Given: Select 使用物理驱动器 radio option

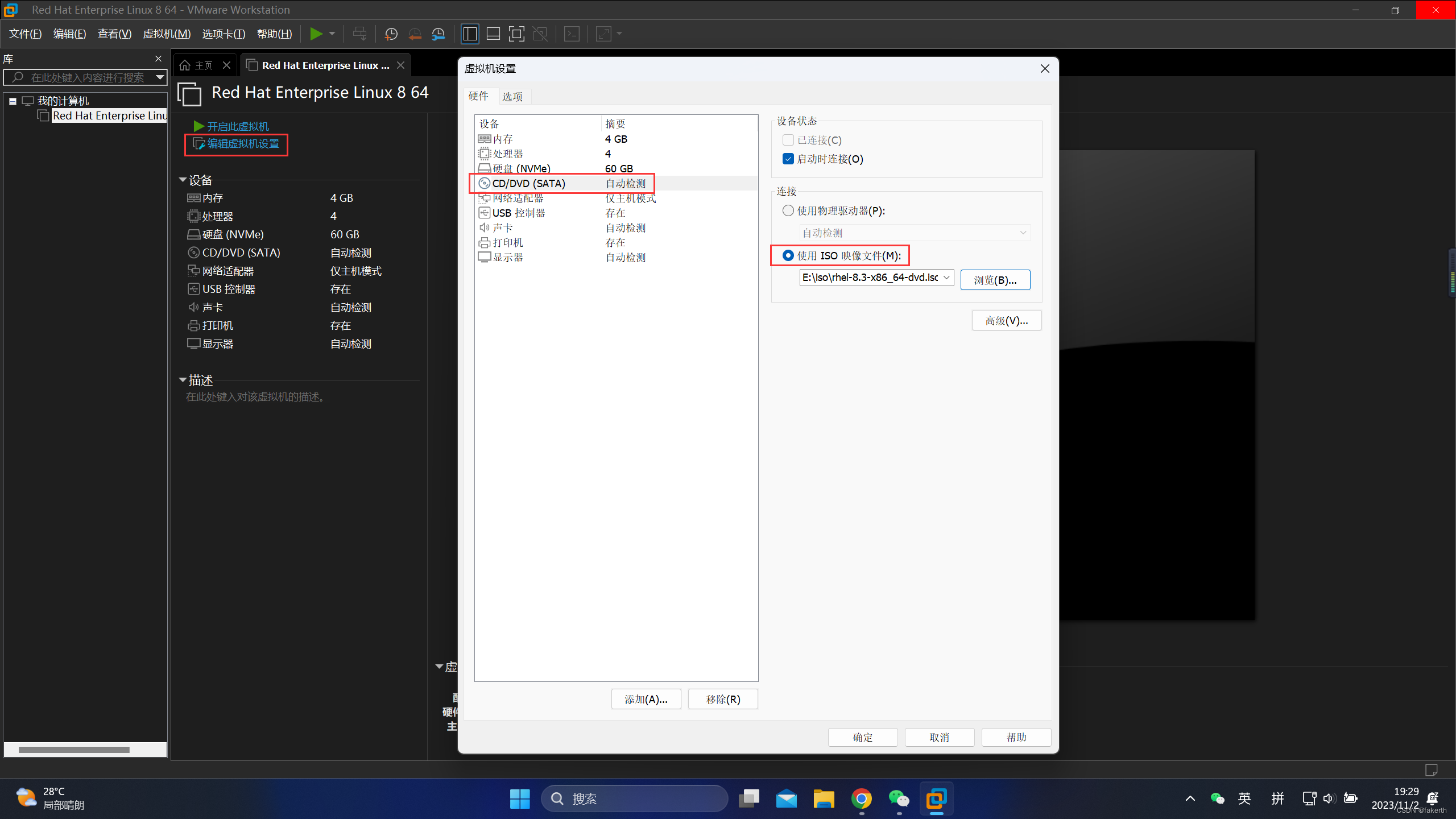Looking at the screenshot, I should (788, 210).
